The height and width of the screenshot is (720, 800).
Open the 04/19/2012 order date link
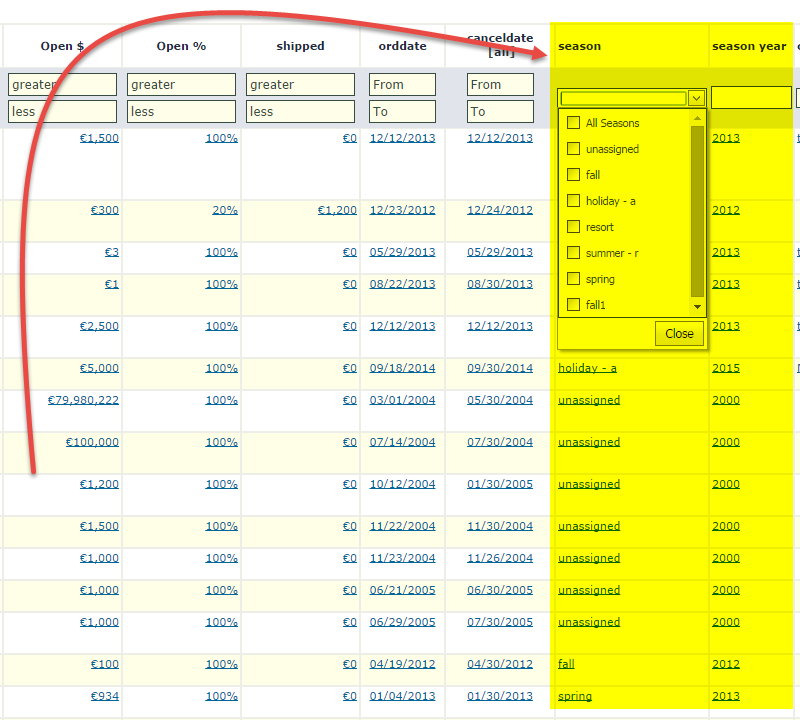pos(403,664)
